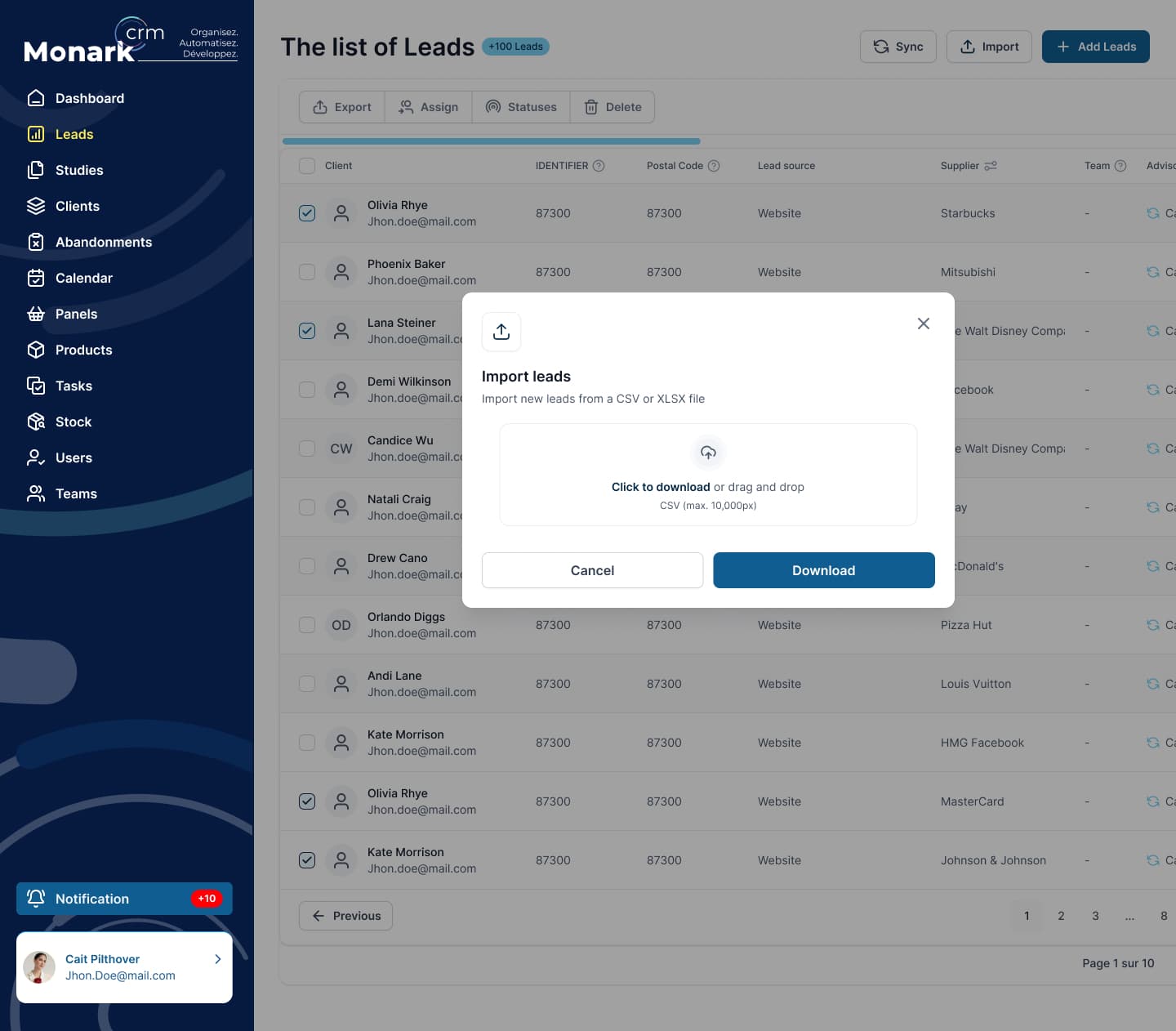Click the Teams icon in sidebar
This screenshot has height=1031, width=1176.
[36, 493]
